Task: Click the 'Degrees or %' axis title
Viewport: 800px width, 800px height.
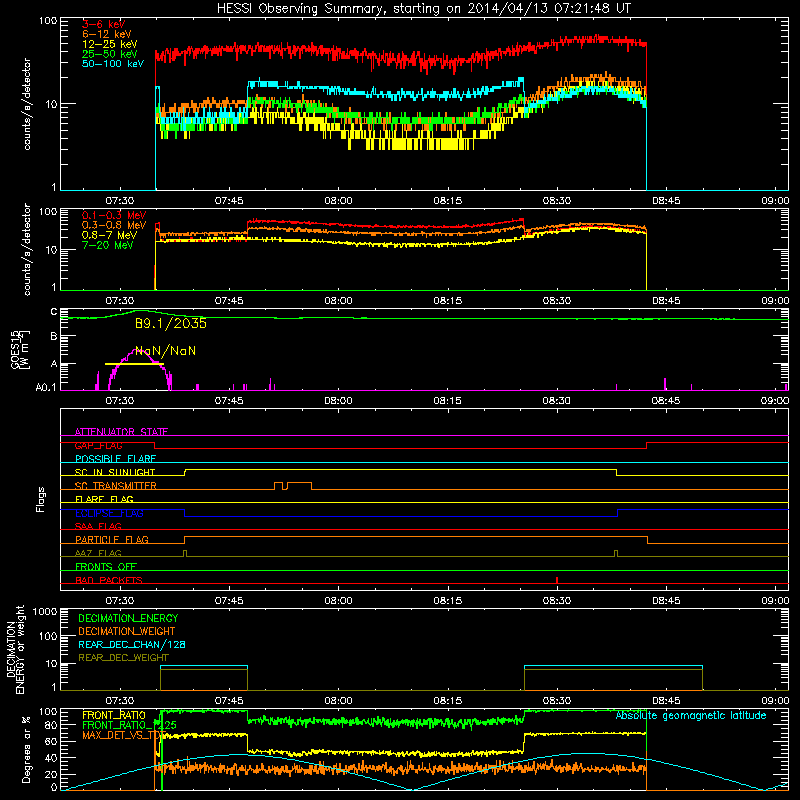Action: (x=26, y=749)
